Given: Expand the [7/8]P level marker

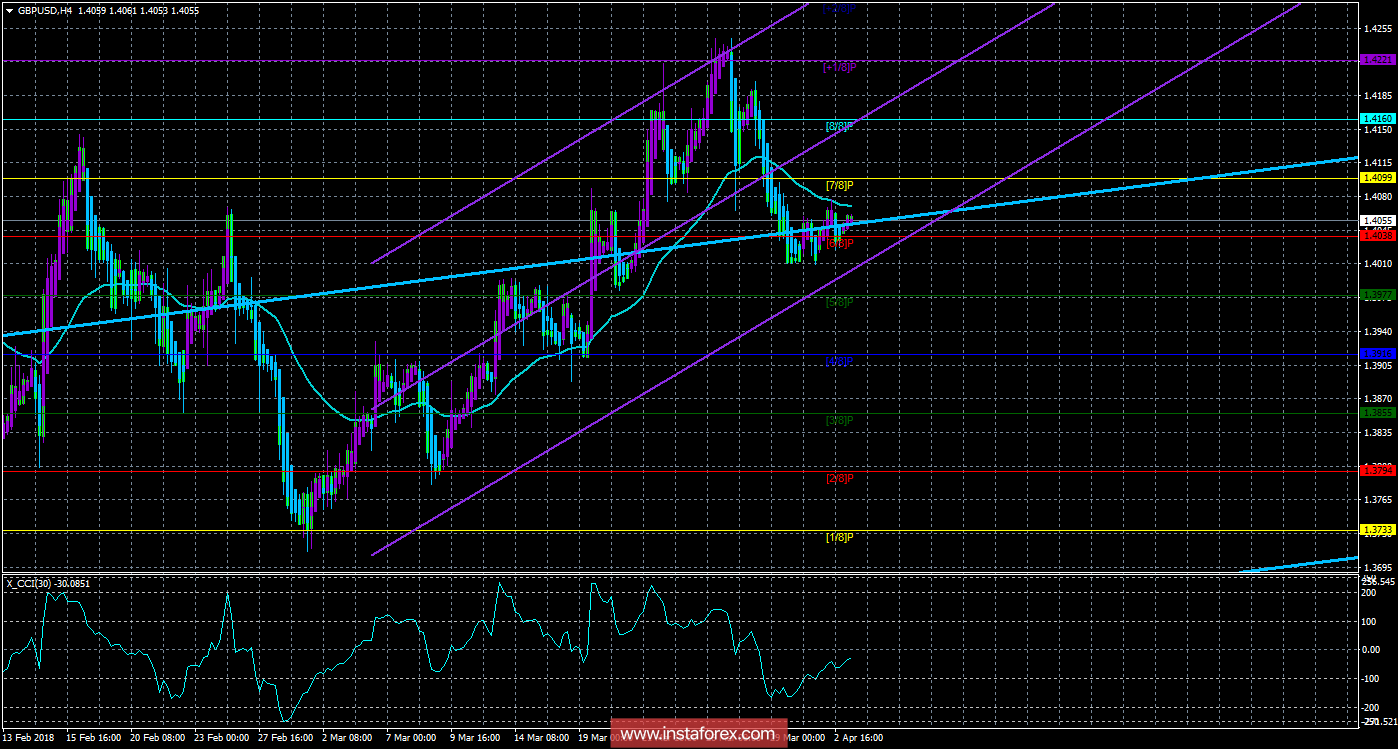Looking at the screenshot, I should point(838,184).
